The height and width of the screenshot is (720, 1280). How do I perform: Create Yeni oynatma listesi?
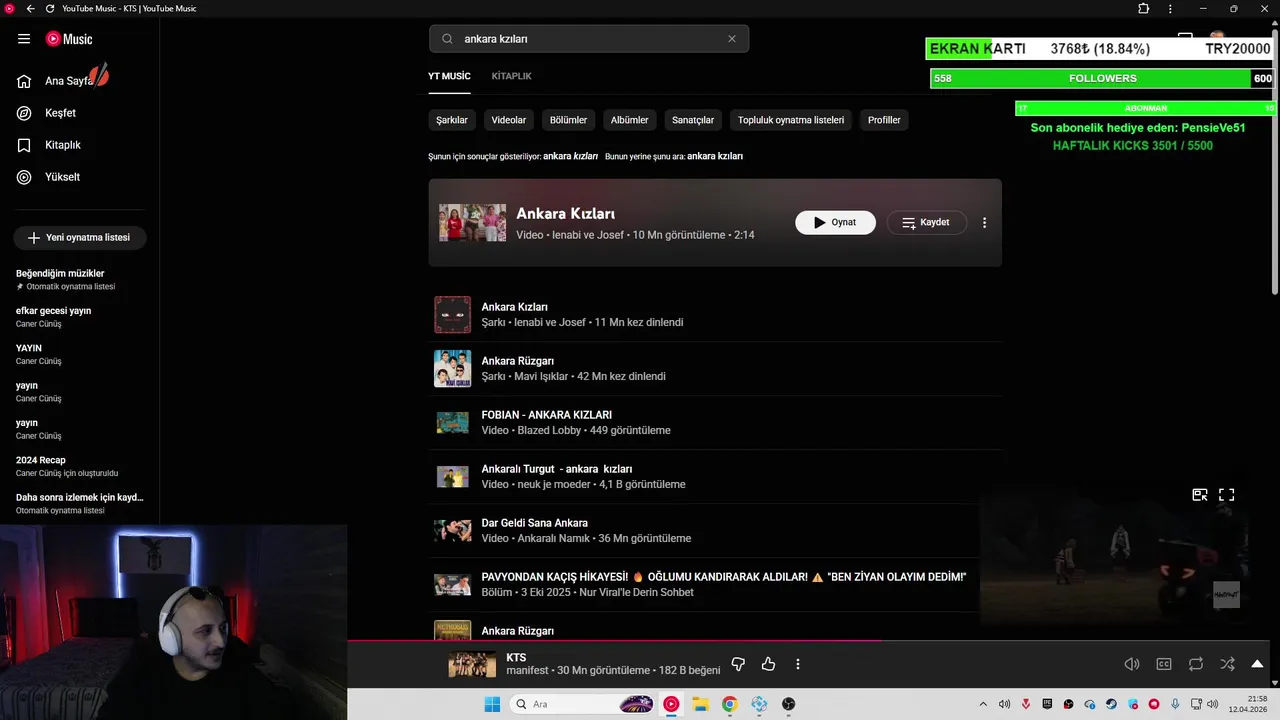pos(80,238)
